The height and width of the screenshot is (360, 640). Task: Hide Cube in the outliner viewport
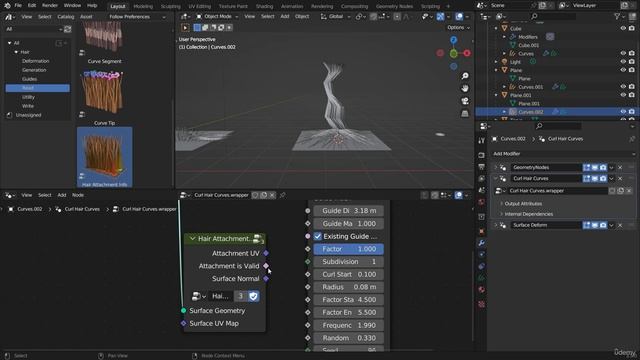pyautogui.click(x=623, y=29)
